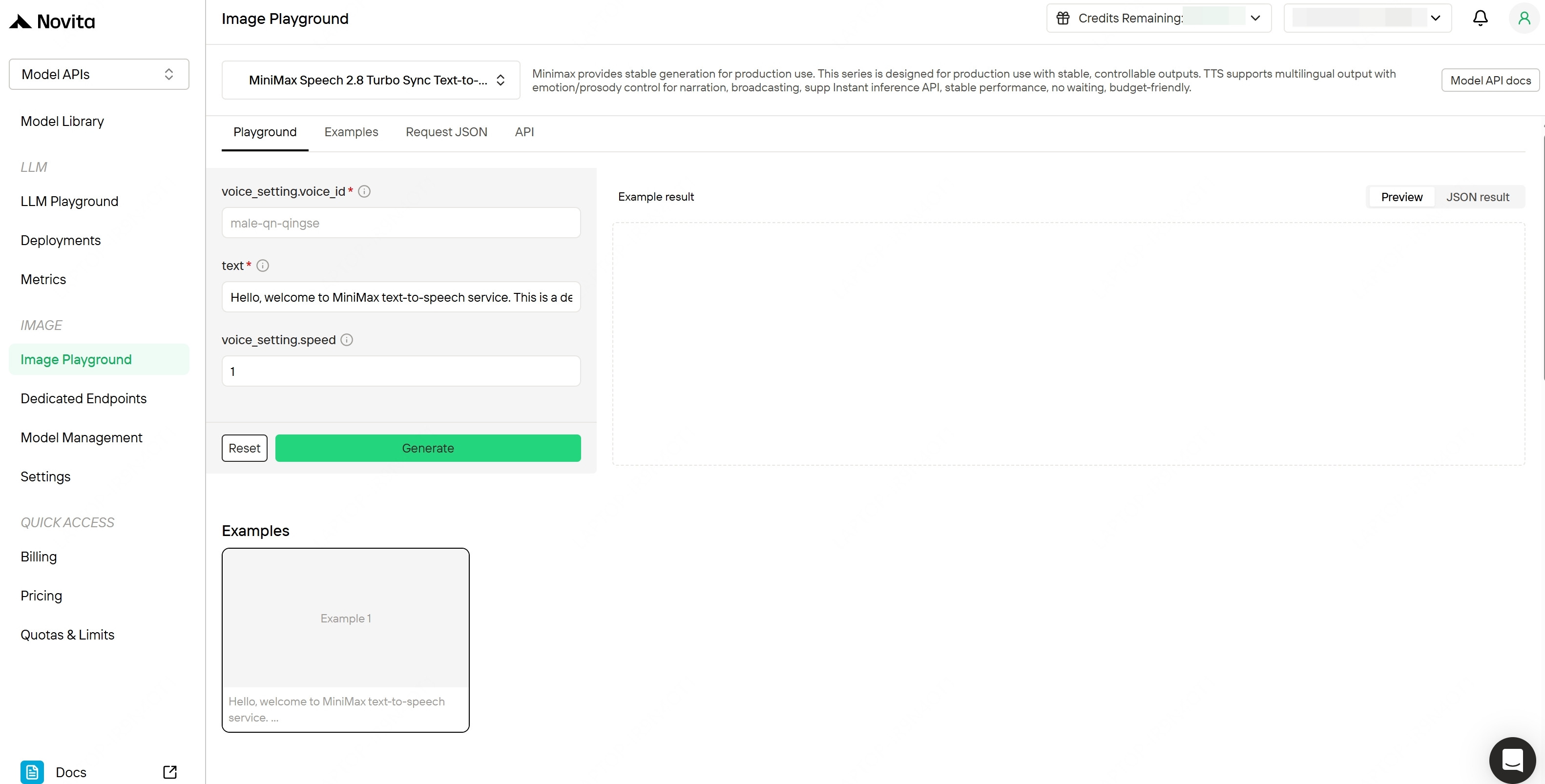1545x784 pixels.
Task: Click the Docs external link icon
Action: [x=170, y=772]
